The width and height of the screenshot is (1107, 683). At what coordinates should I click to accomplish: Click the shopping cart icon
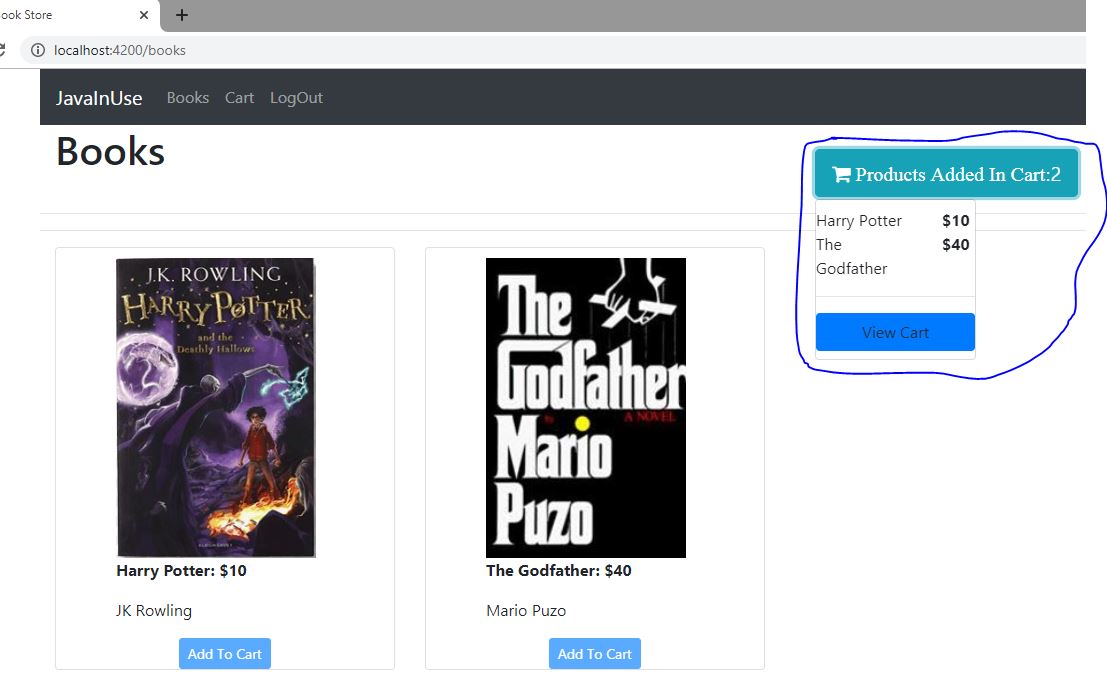tap(841, 174)
